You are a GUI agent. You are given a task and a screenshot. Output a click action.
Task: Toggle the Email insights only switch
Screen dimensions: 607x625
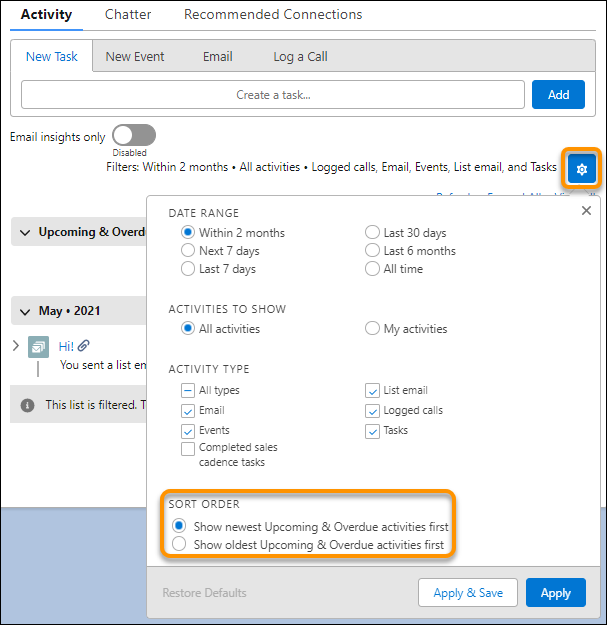(134, 135)
